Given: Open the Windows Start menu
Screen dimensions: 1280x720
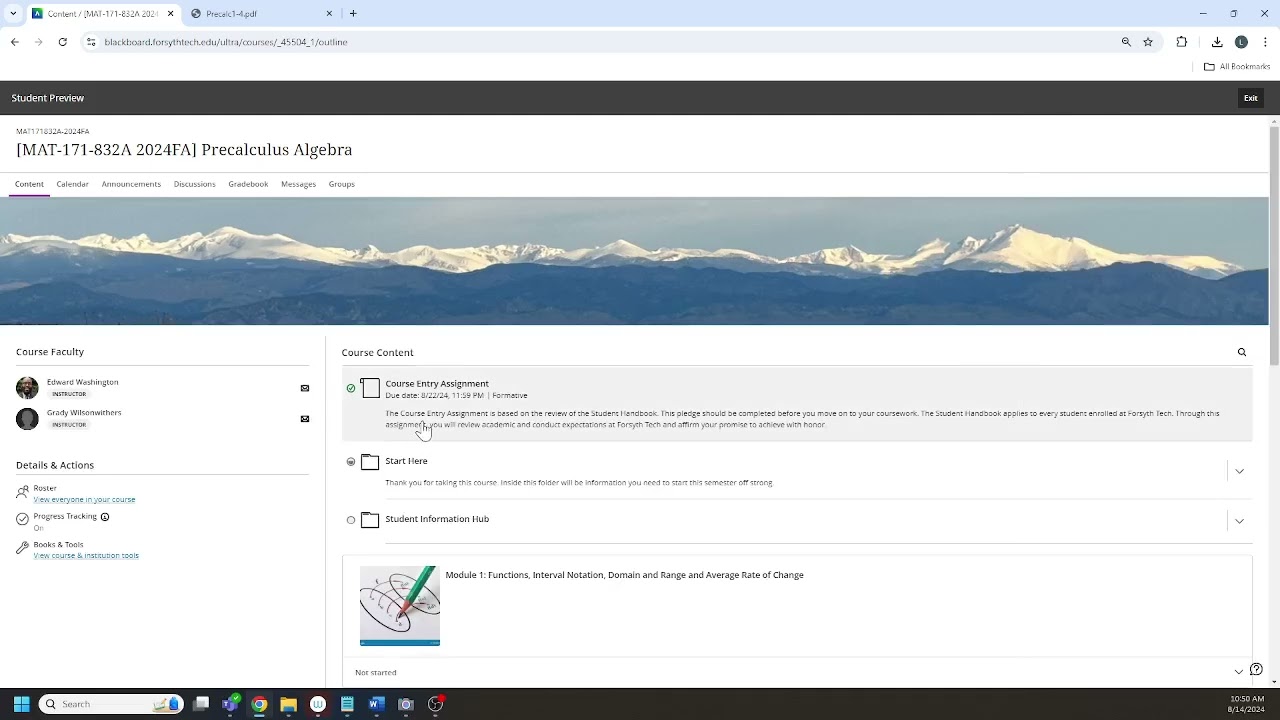Looking at the screenshot, I should [21, 704].
